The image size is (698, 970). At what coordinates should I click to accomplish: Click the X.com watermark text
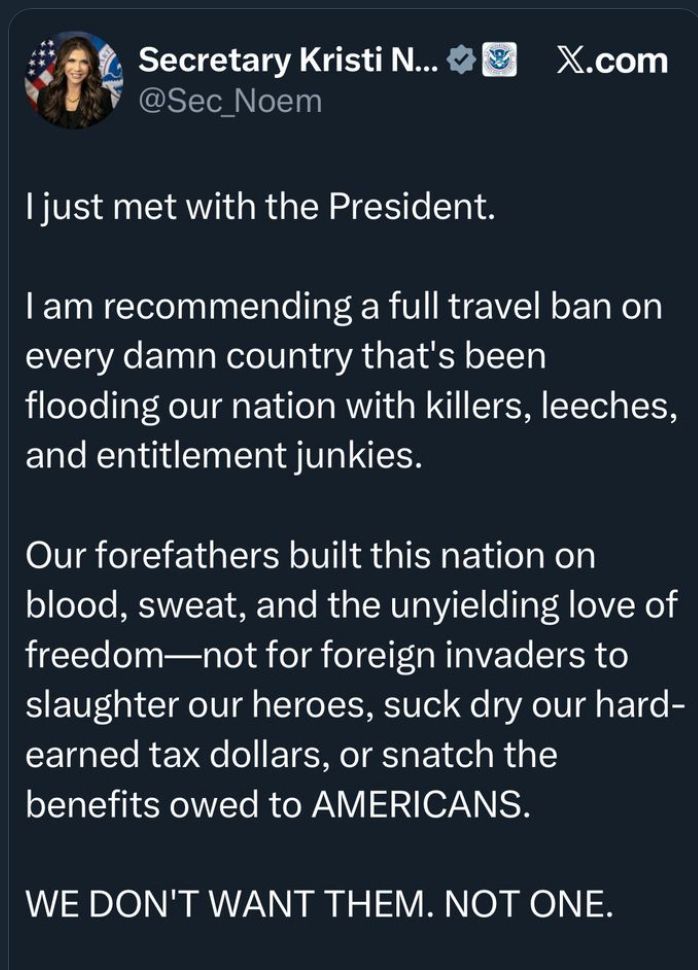click(612, 61)
